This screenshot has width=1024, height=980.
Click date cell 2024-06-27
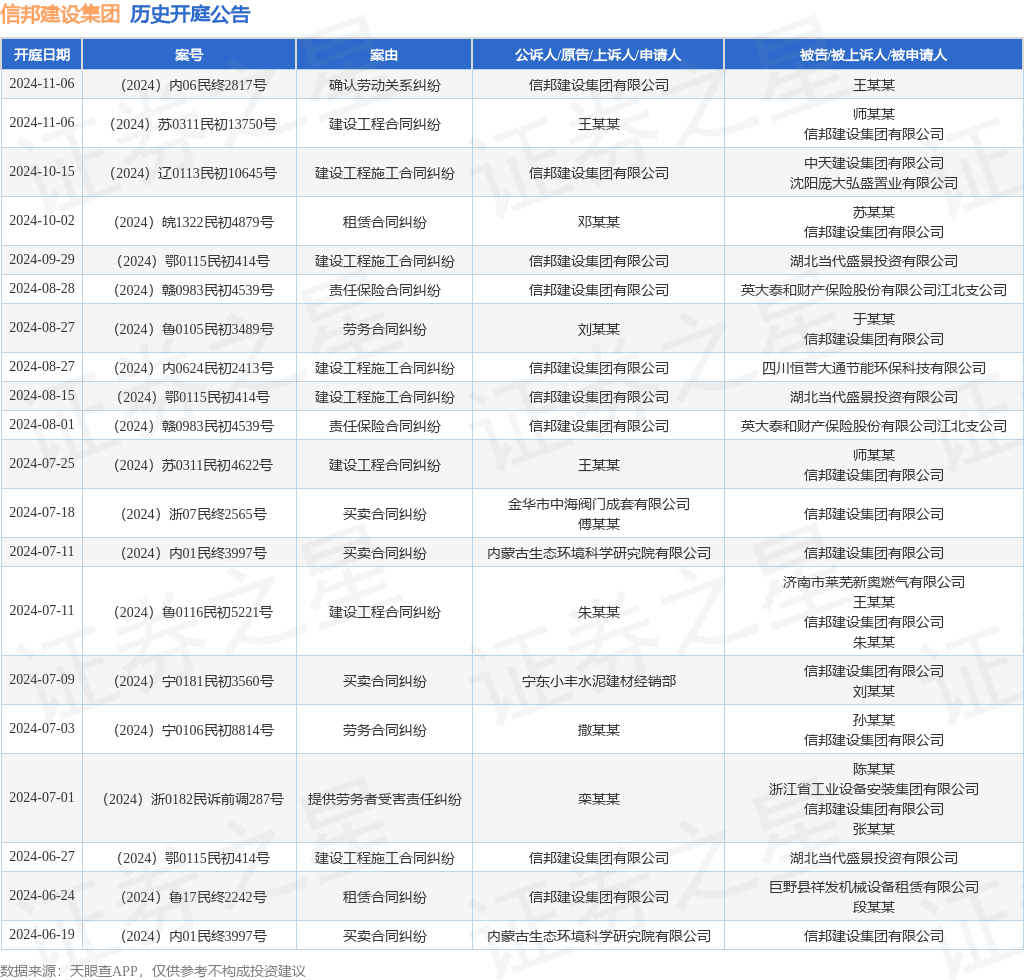point(42,856)
